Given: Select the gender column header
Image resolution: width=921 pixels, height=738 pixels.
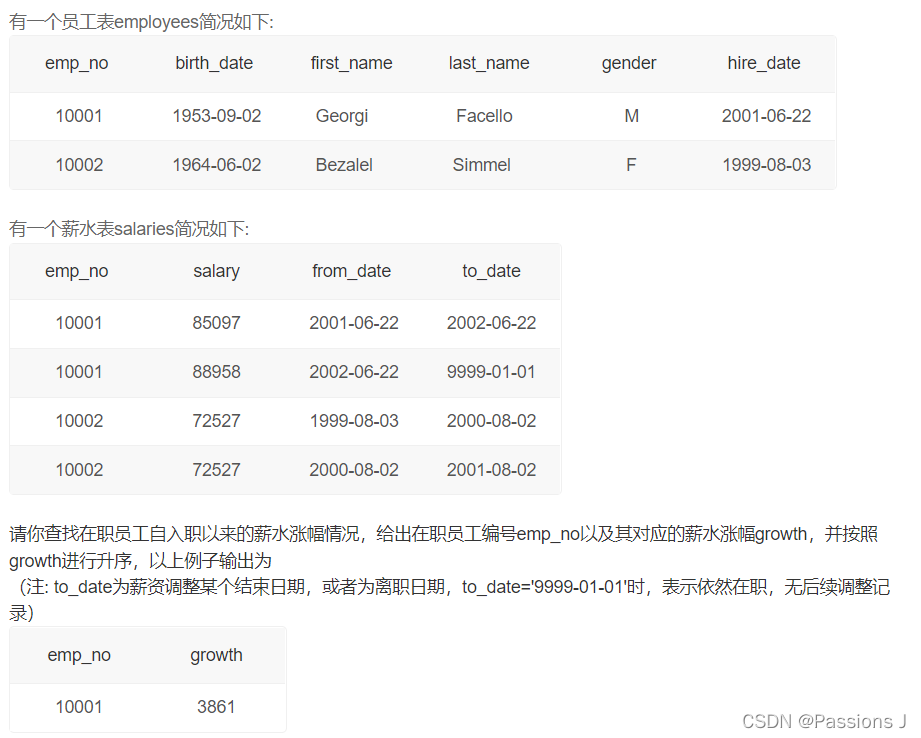Looking at the screenshot, I should point(628,63).
